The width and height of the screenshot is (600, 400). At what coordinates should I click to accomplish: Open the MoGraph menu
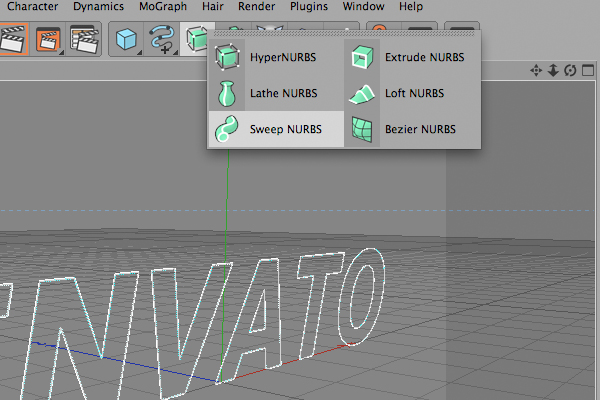163,7
